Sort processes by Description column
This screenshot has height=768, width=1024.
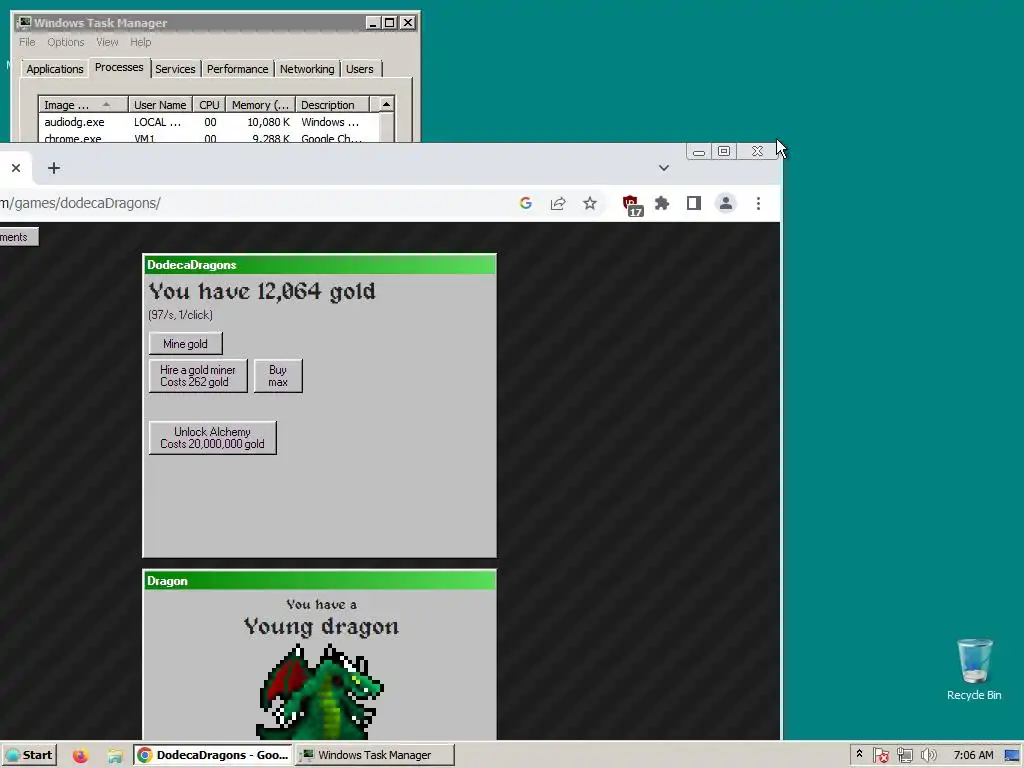click(332, 104)
